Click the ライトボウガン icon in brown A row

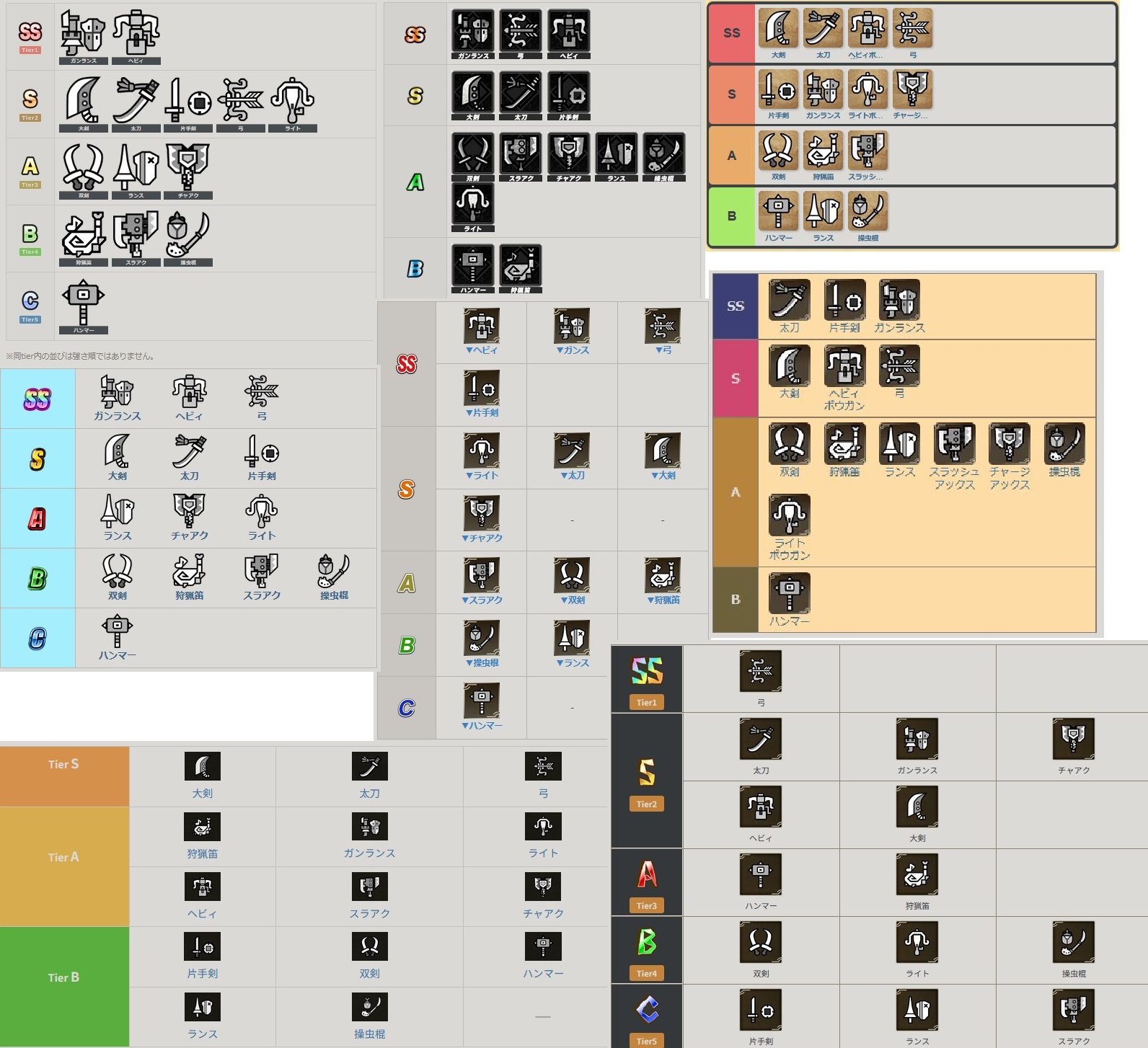789,515
